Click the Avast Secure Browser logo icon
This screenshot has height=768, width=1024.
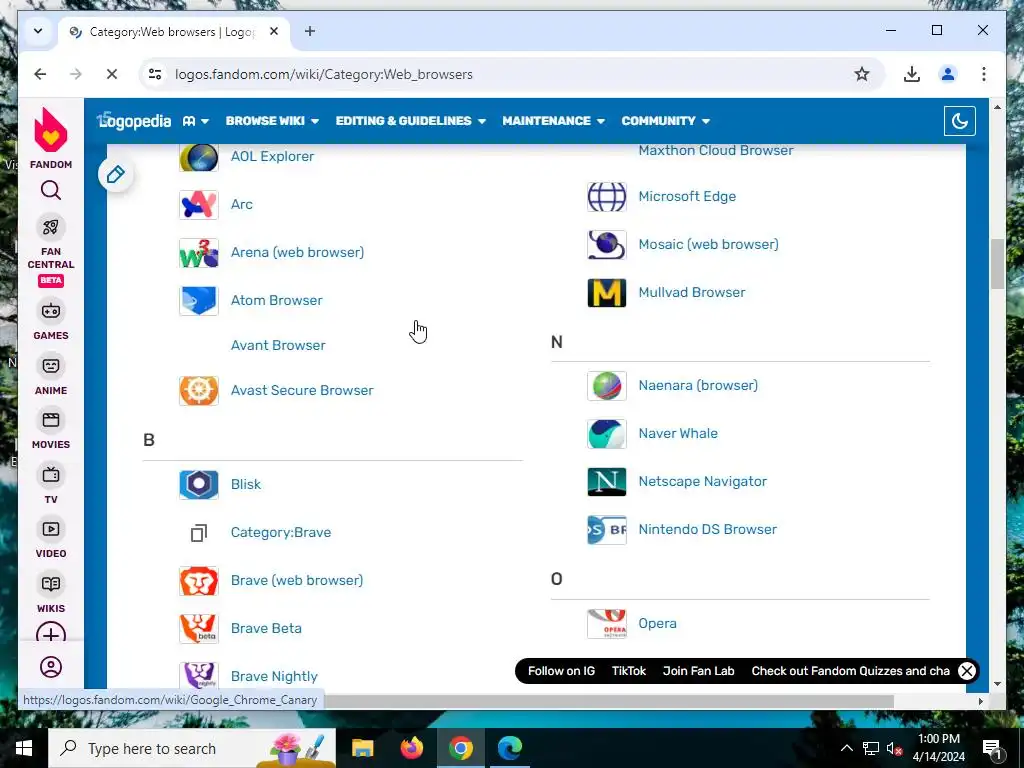[x=199, y=391]
